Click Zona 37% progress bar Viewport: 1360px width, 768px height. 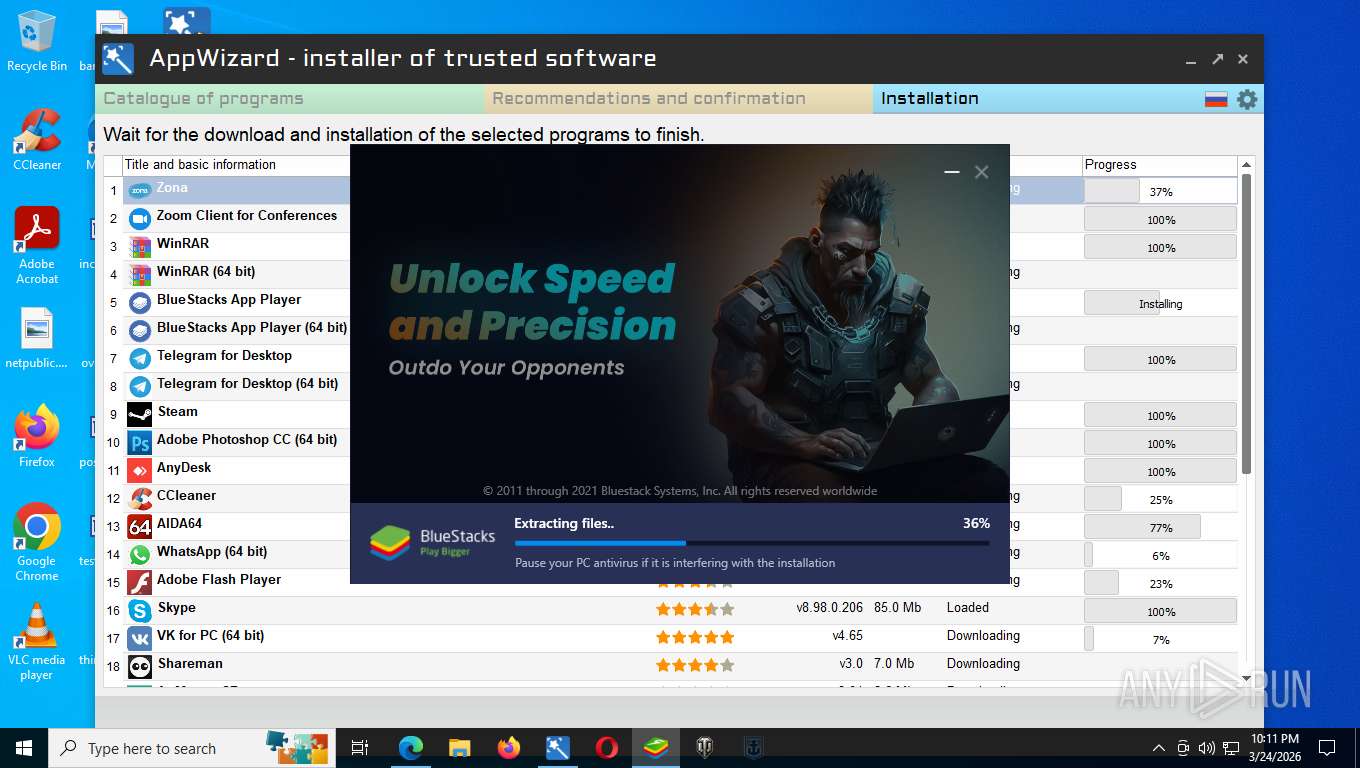[x=1161, y=191]
